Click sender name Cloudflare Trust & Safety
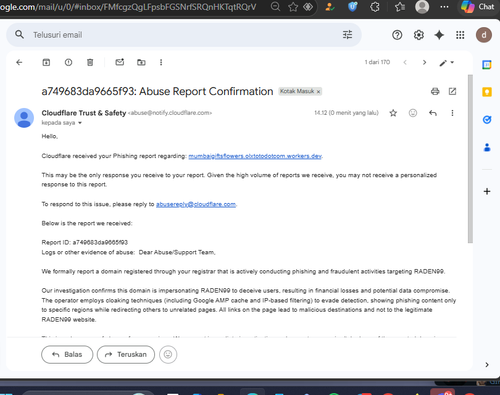Screen dimensions: 500x395 [x=84, y=113]
